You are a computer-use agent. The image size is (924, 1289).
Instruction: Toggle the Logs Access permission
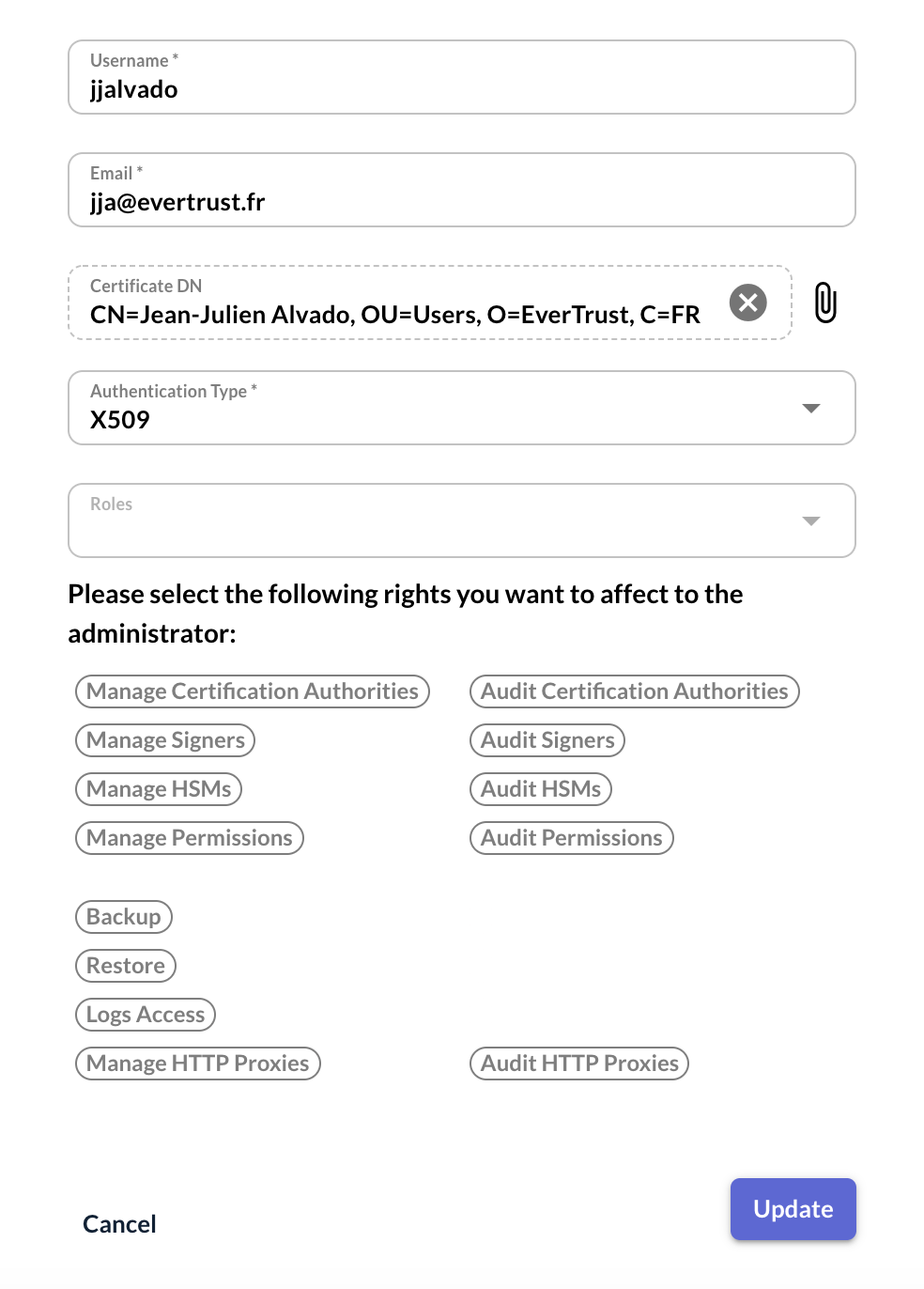145,1014
